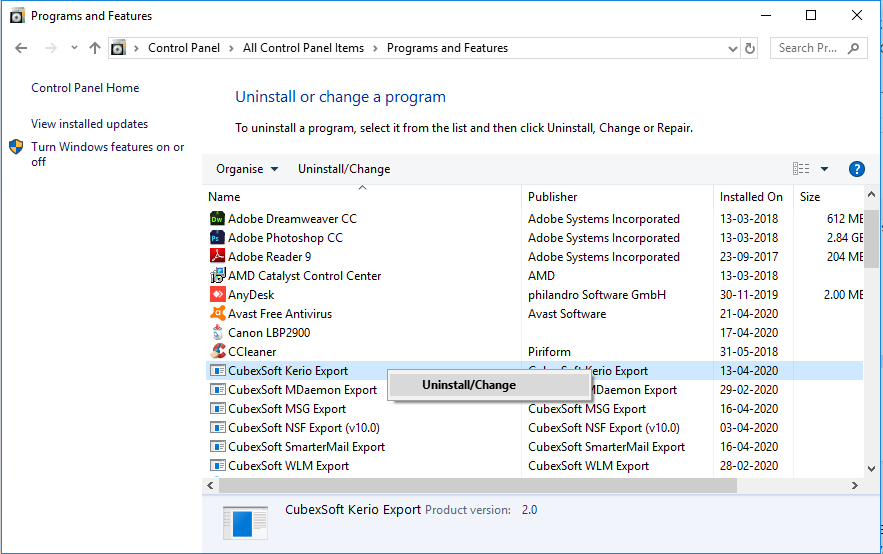The image size is (883, 554).
Task: Open the blue help question mark icon
Action: point(857,169)
